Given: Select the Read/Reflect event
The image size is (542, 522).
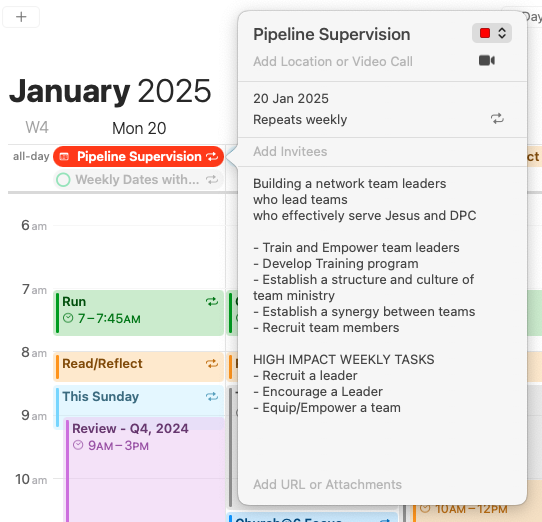Looking at the screenshot, I should pyautogui.click(x=139, y=366).
